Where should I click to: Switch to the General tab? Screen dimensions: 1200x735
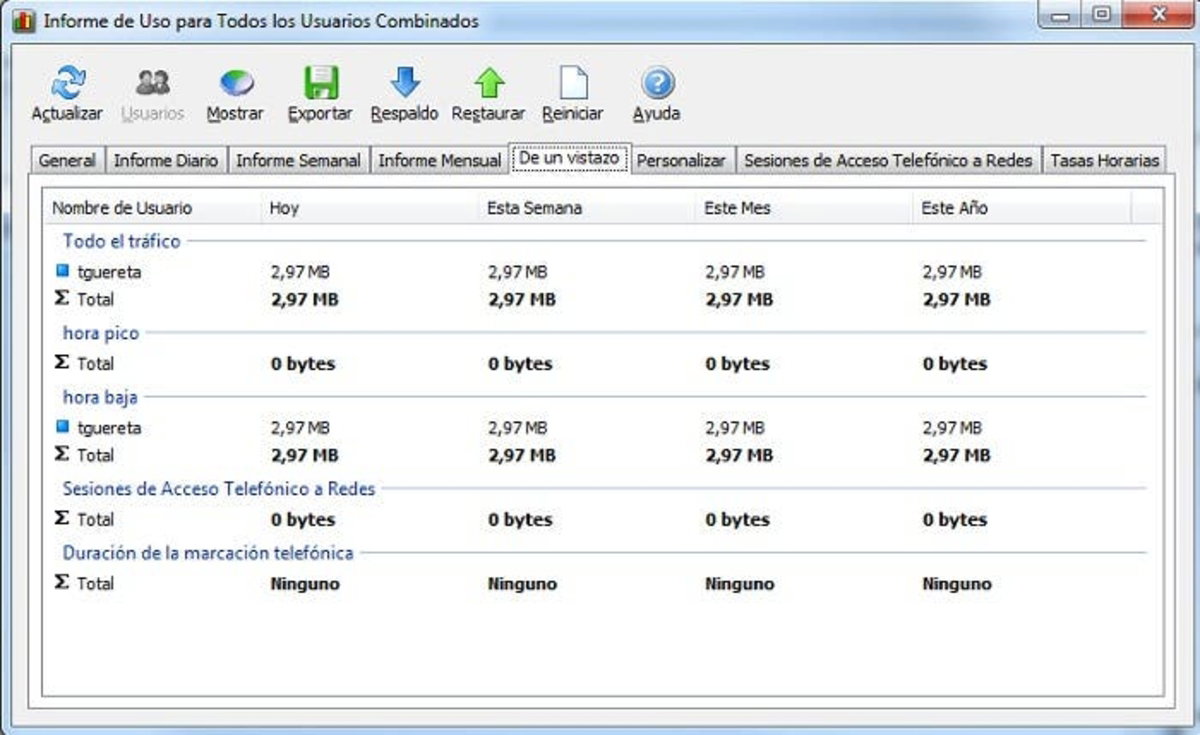68,160
